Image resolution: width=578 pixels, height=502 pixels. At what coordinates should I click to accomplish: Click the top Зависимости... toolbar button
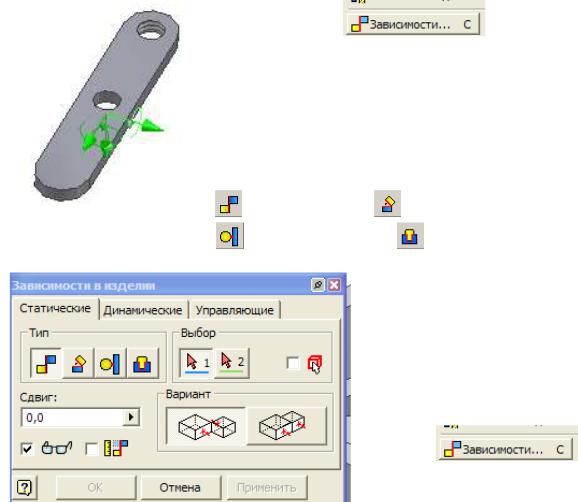click(413, 24)
